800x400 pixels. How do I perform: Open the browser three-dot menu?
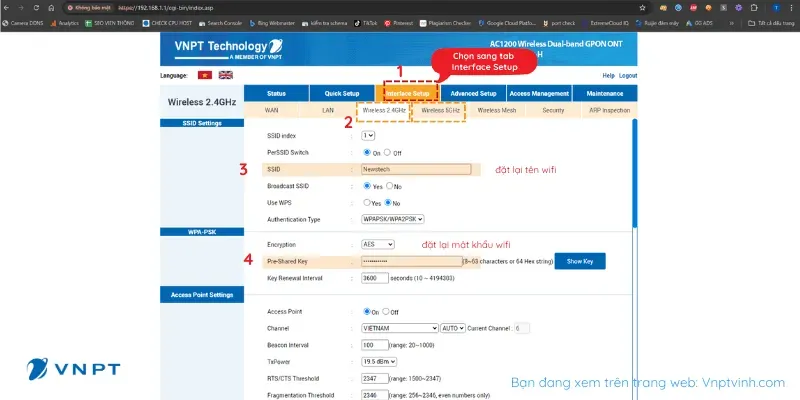point(791,8)
